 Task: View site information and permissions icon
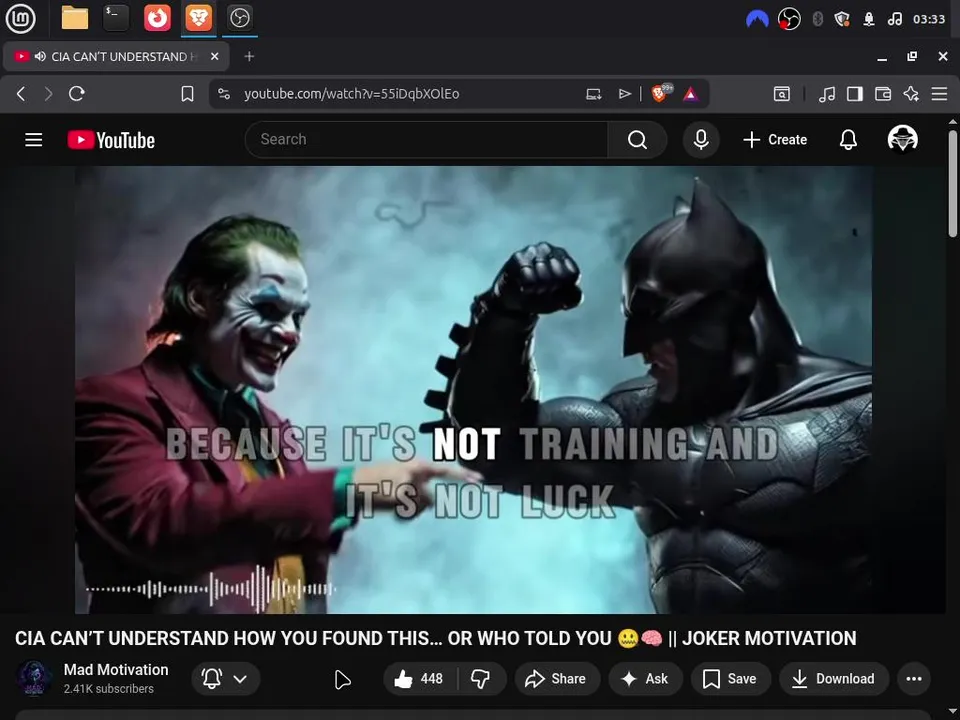(x=224, y=94)
